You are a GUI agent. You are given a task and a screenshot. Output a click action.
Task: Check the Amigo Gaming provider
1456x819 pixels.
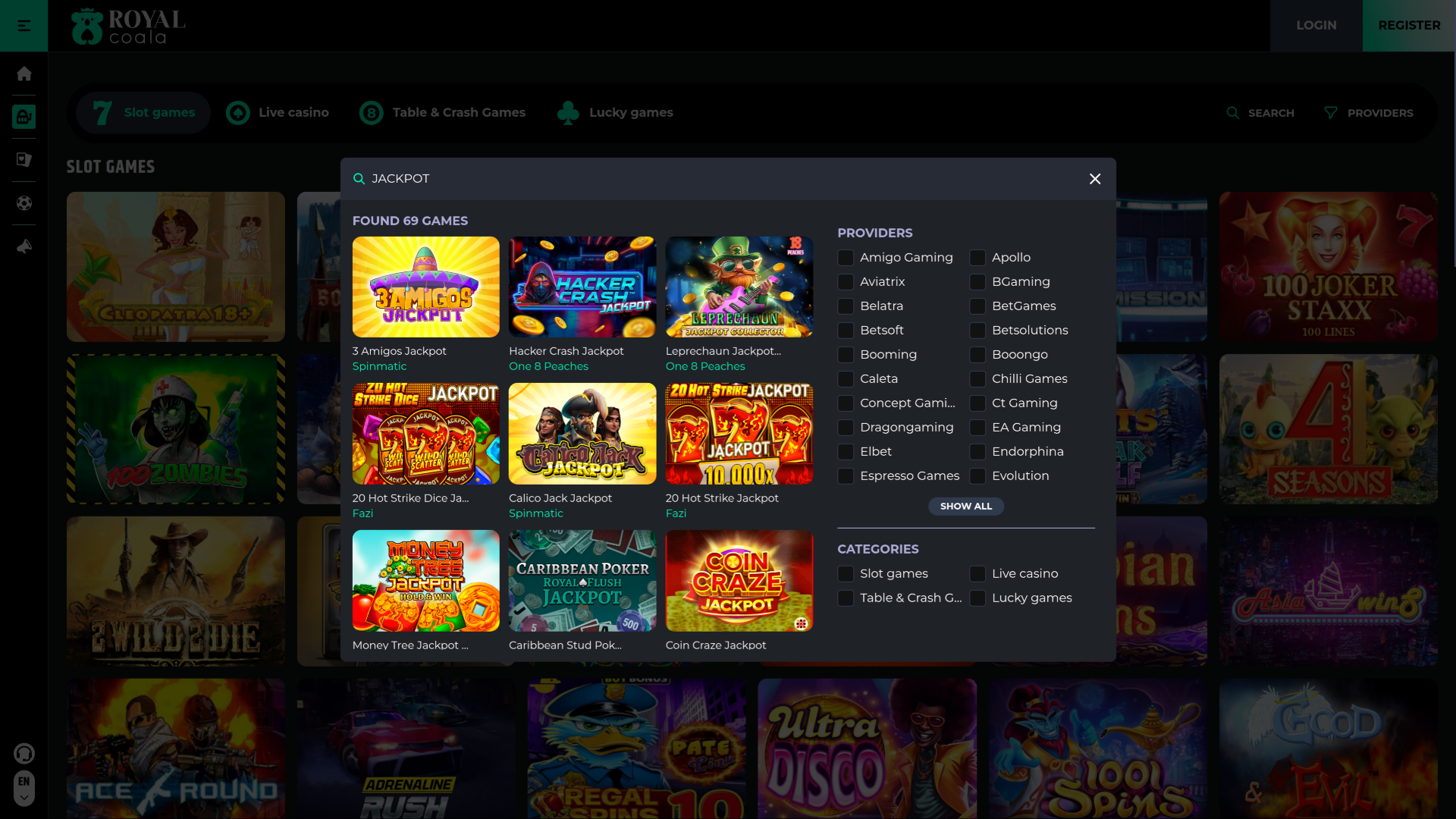click(846, 258)
